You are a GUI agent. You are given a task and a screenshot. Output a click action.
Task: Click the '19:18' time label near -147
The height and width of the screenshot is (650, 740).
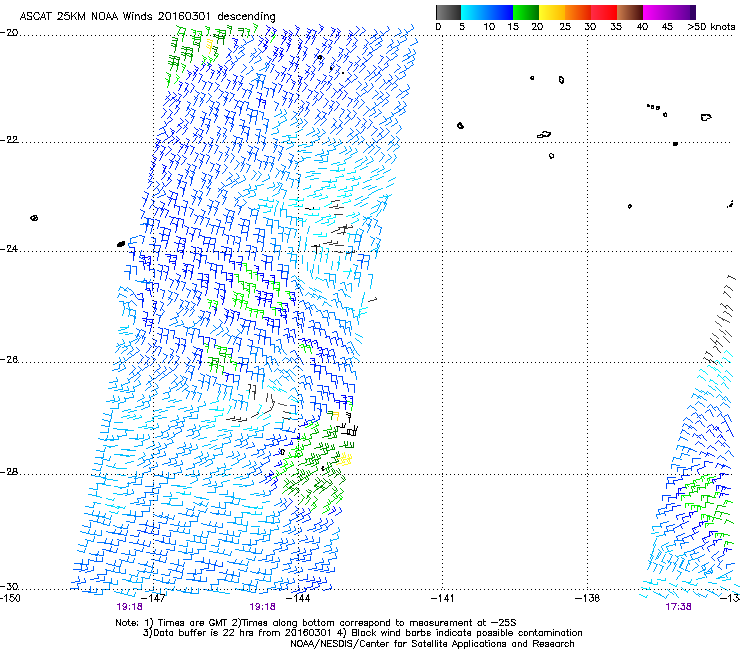(x=130, y=607)
